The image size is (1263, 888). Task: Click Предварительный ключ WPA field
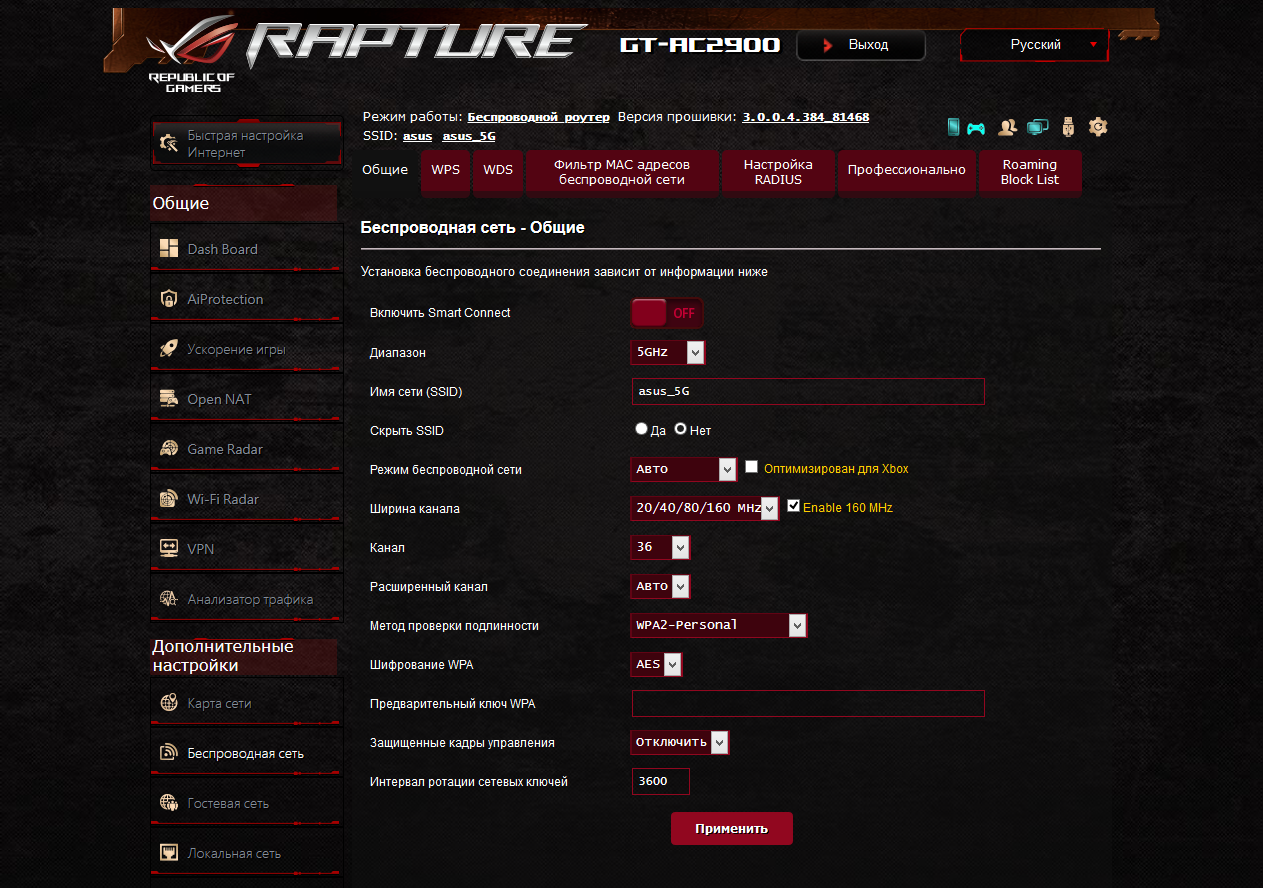coord(808,703)
